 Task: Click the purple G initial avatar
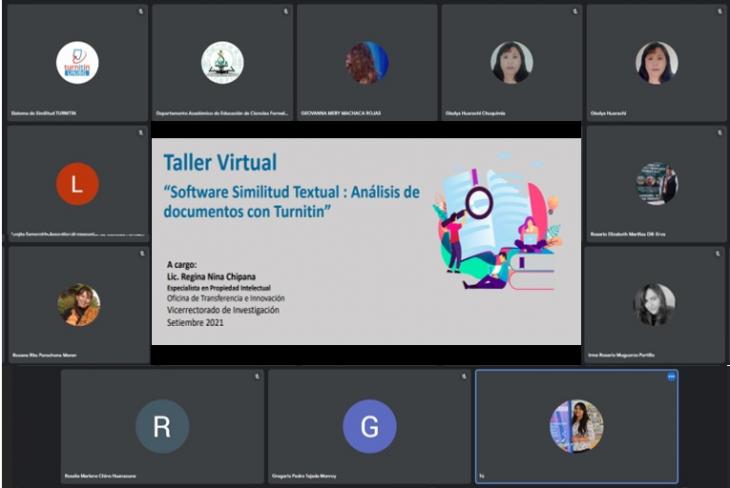369,426
